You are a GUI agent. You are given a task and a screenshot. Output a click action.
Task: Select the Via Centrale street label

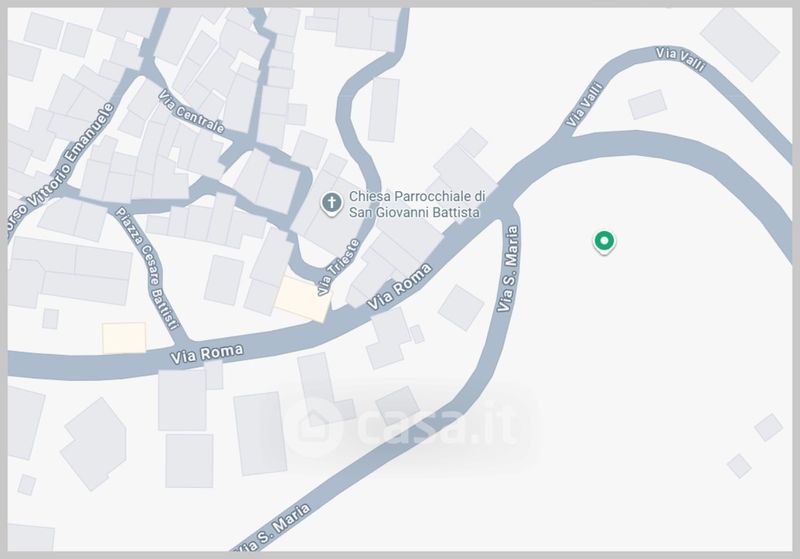191,112
